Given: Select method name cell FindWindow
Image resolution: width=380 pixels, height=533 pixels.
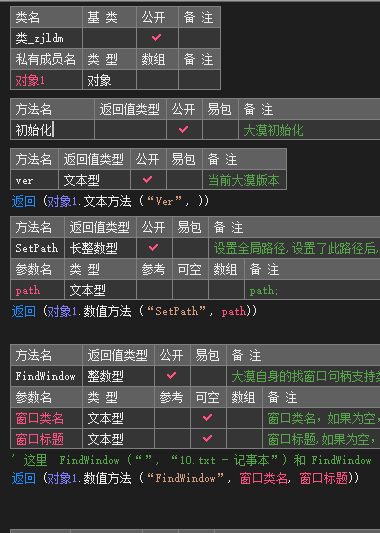Looking at the screenshot, I should click(47, 376).
